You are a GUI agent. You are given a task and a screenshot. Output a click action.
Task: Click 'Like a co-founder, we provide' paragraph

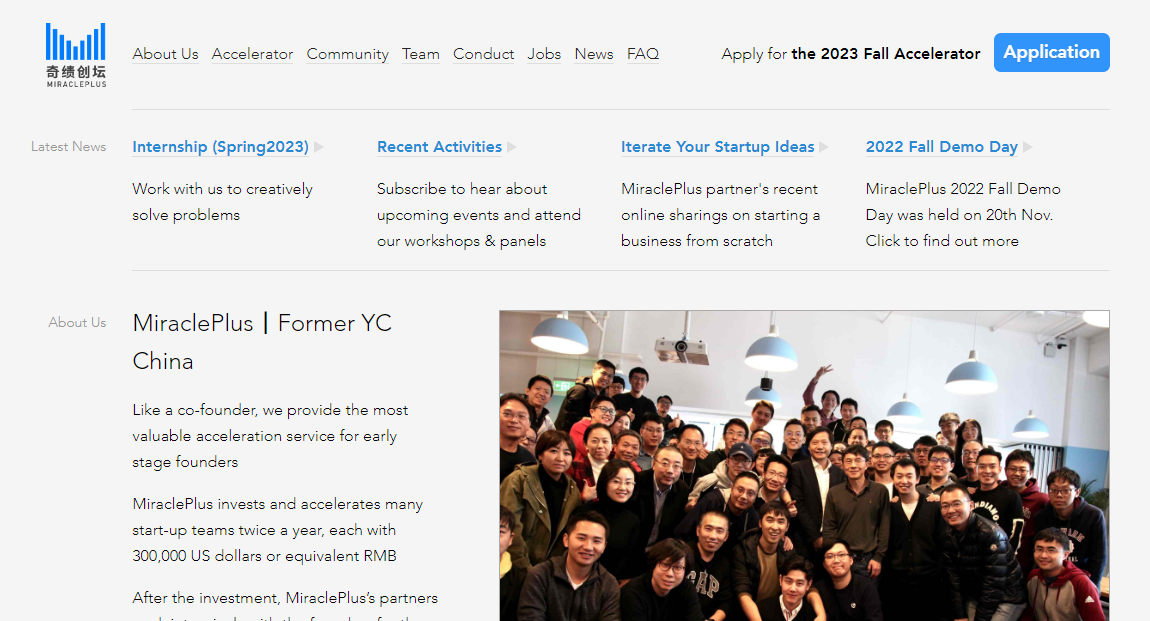pyautogui.click(x=271, y=436)
